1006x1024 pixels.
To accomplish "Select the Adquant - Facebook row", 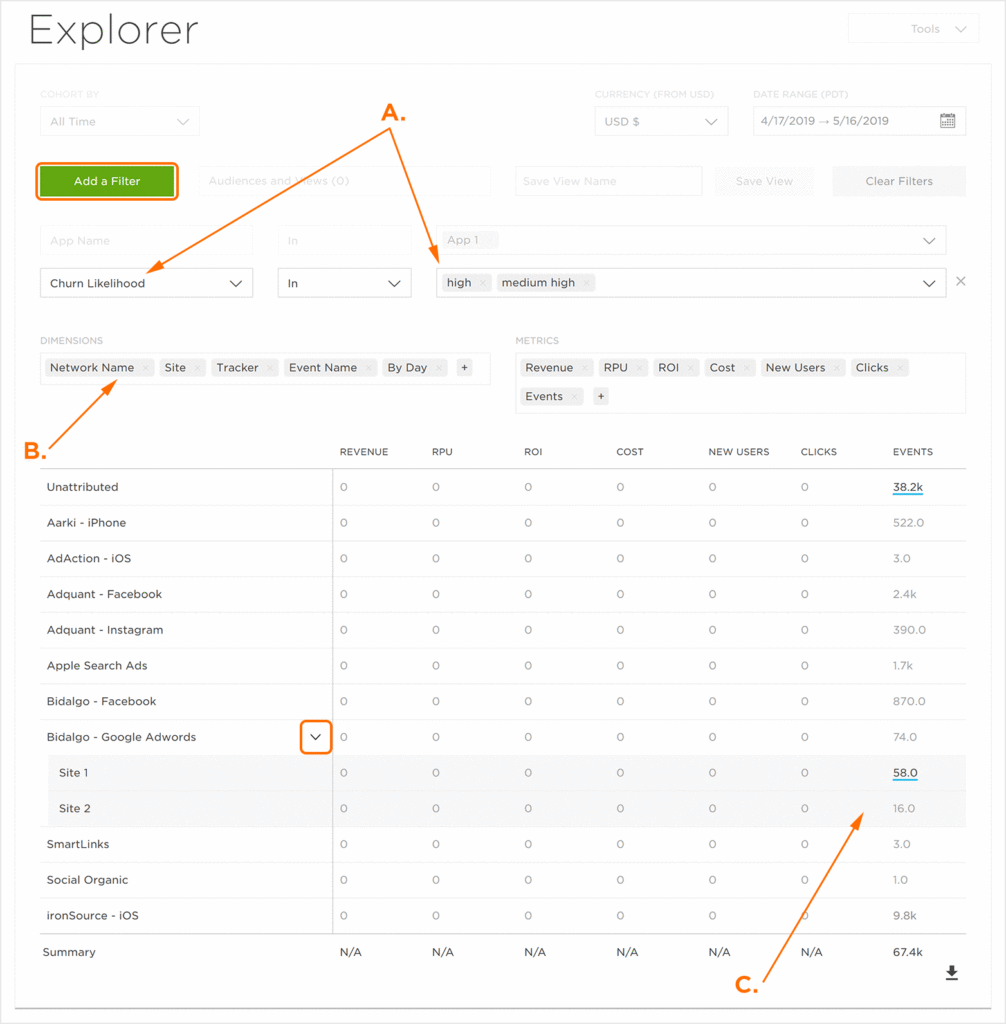I will coord(503,594).
